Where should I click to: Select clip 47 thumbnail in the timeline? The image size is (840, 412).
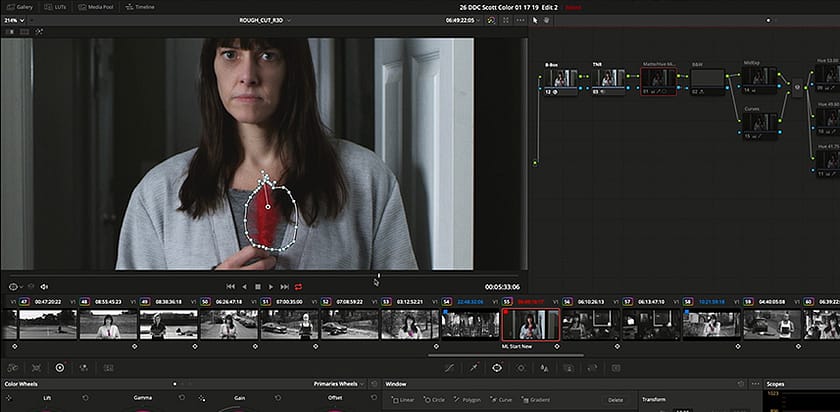click(x=48, y=324)
